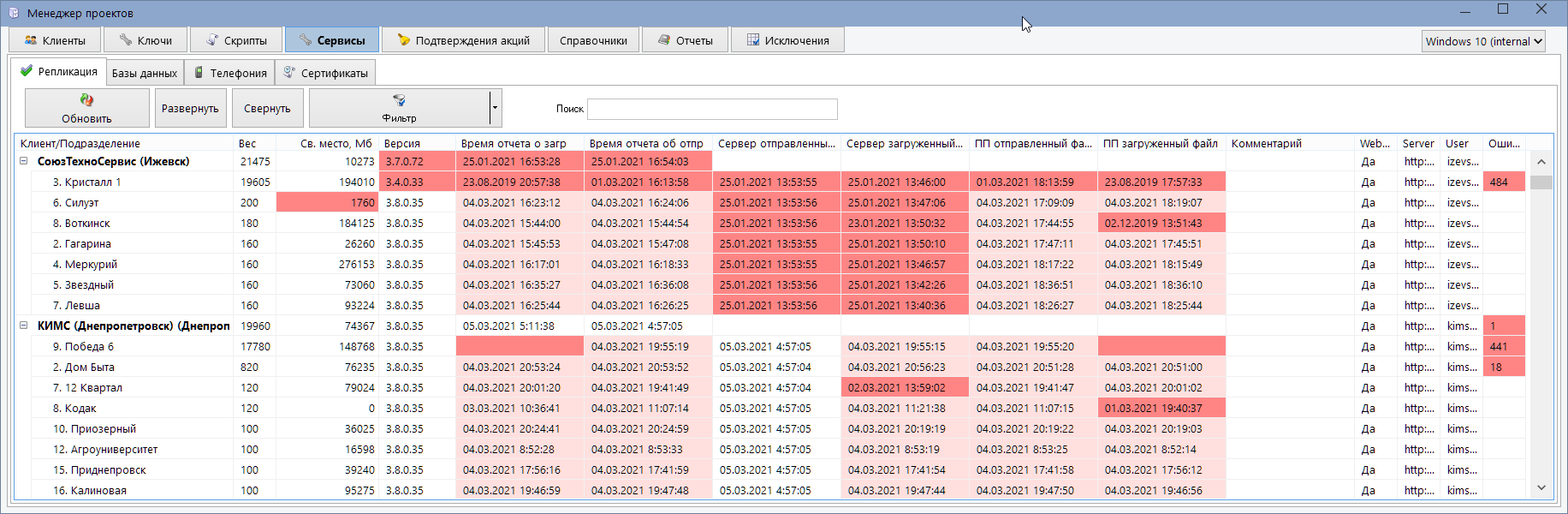
Task: Open the Фильтр dropdown arrow
Action: click(495, 108)
